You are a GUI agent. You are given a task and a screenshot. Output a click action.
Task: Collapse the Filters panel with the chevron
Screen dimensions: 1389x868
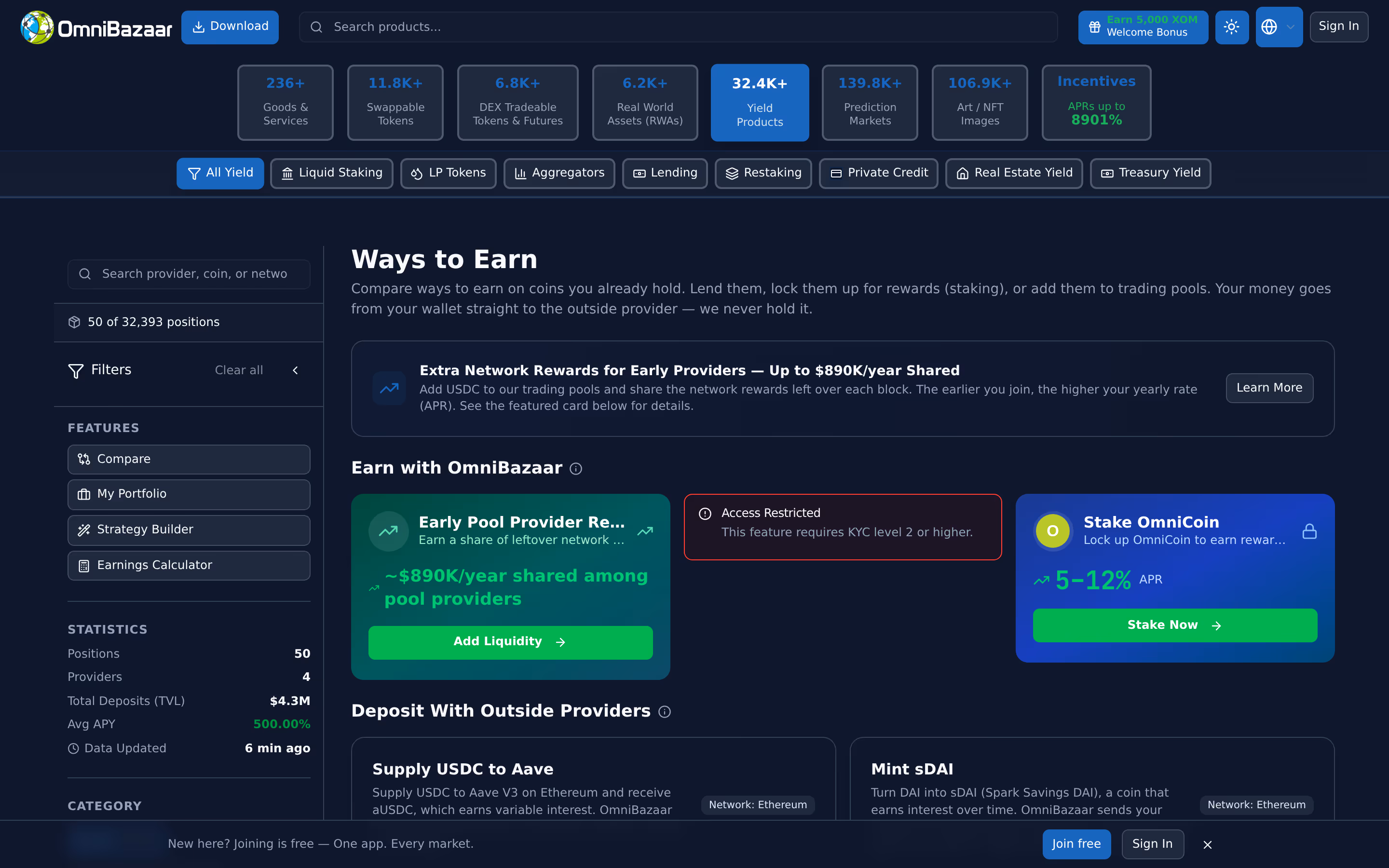[x=296, y=370]
